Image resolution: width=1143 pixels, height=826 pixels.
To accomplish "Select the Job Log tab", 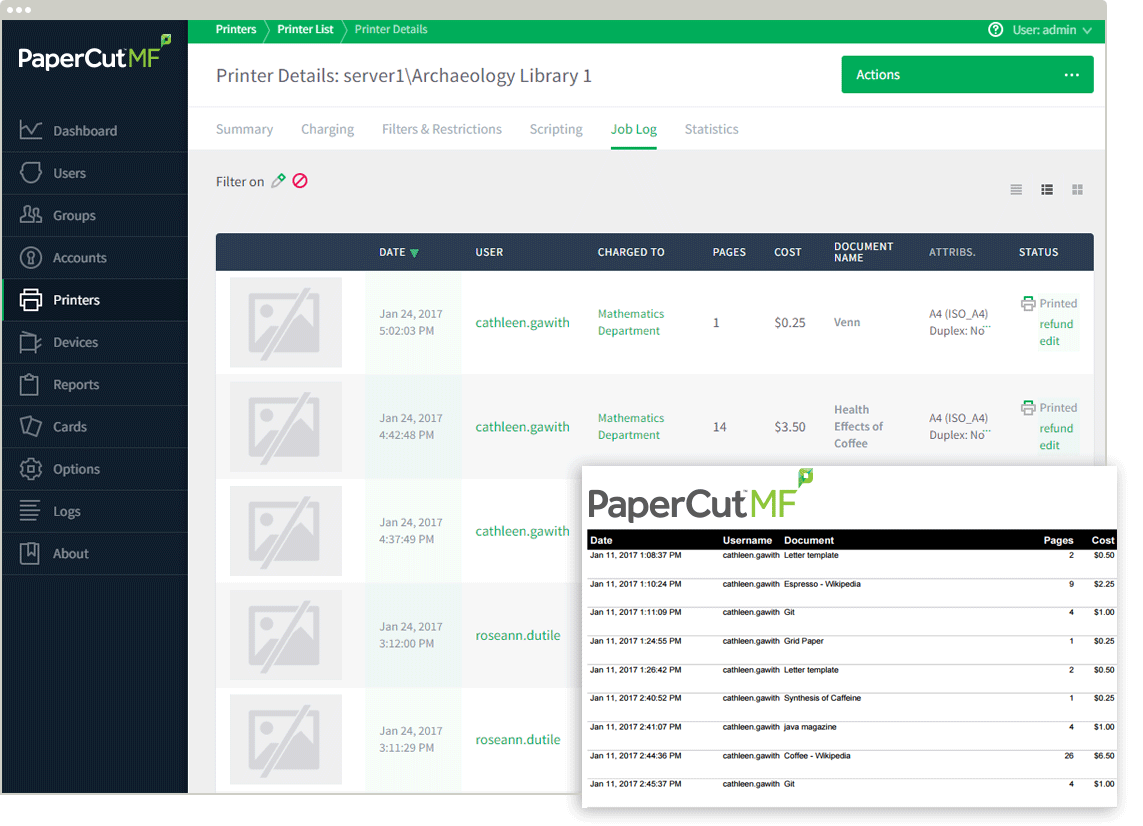I will pos(633,129).
